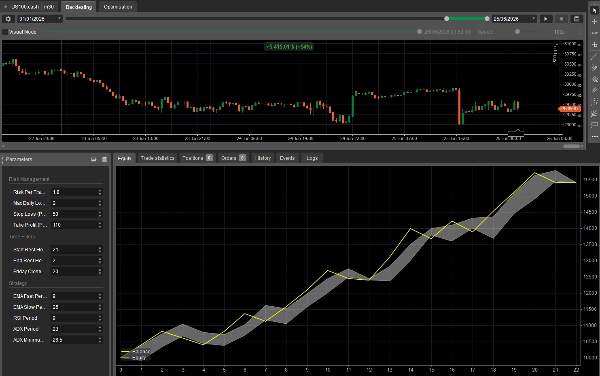Select the dotted levels Fibonacci tool
Viewport: 600px width, 376px height.
coord(594,102)
